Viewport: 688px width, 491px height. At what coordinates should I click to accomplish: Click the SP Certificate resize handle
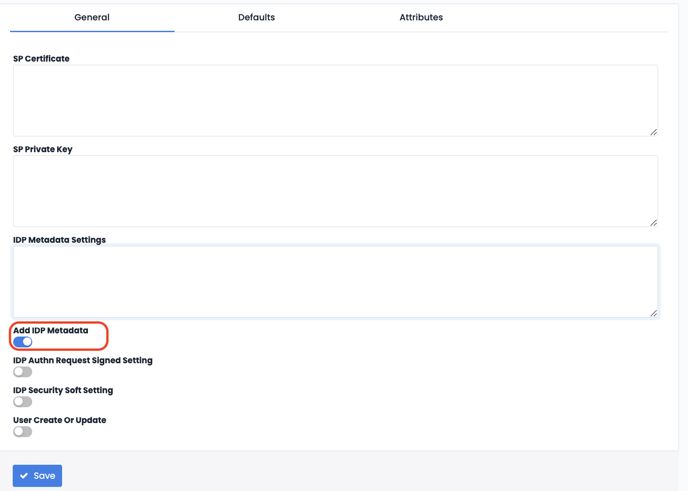653,131
